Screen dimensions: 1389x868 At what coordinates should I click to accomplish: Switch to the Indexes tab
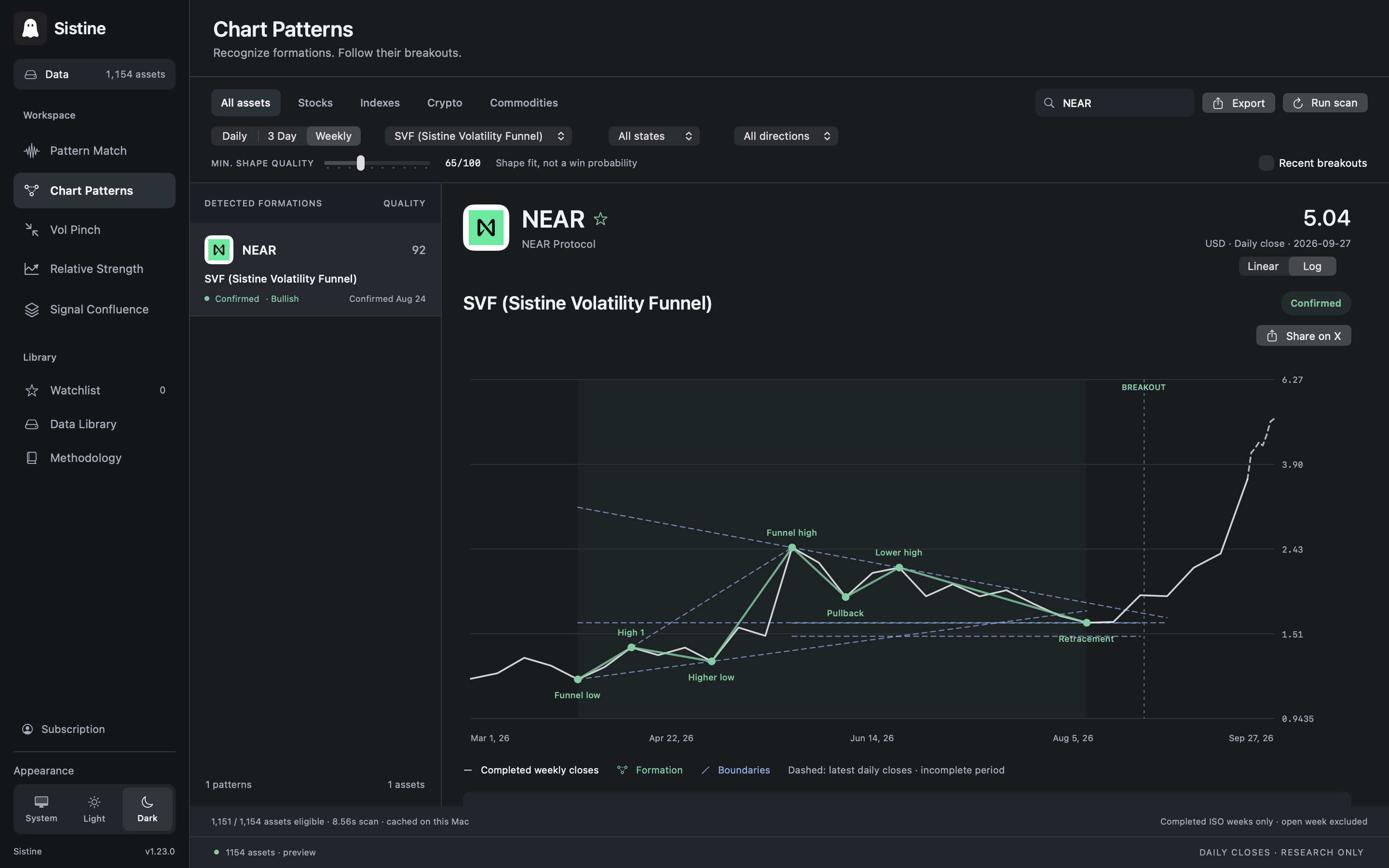[380, 103]
